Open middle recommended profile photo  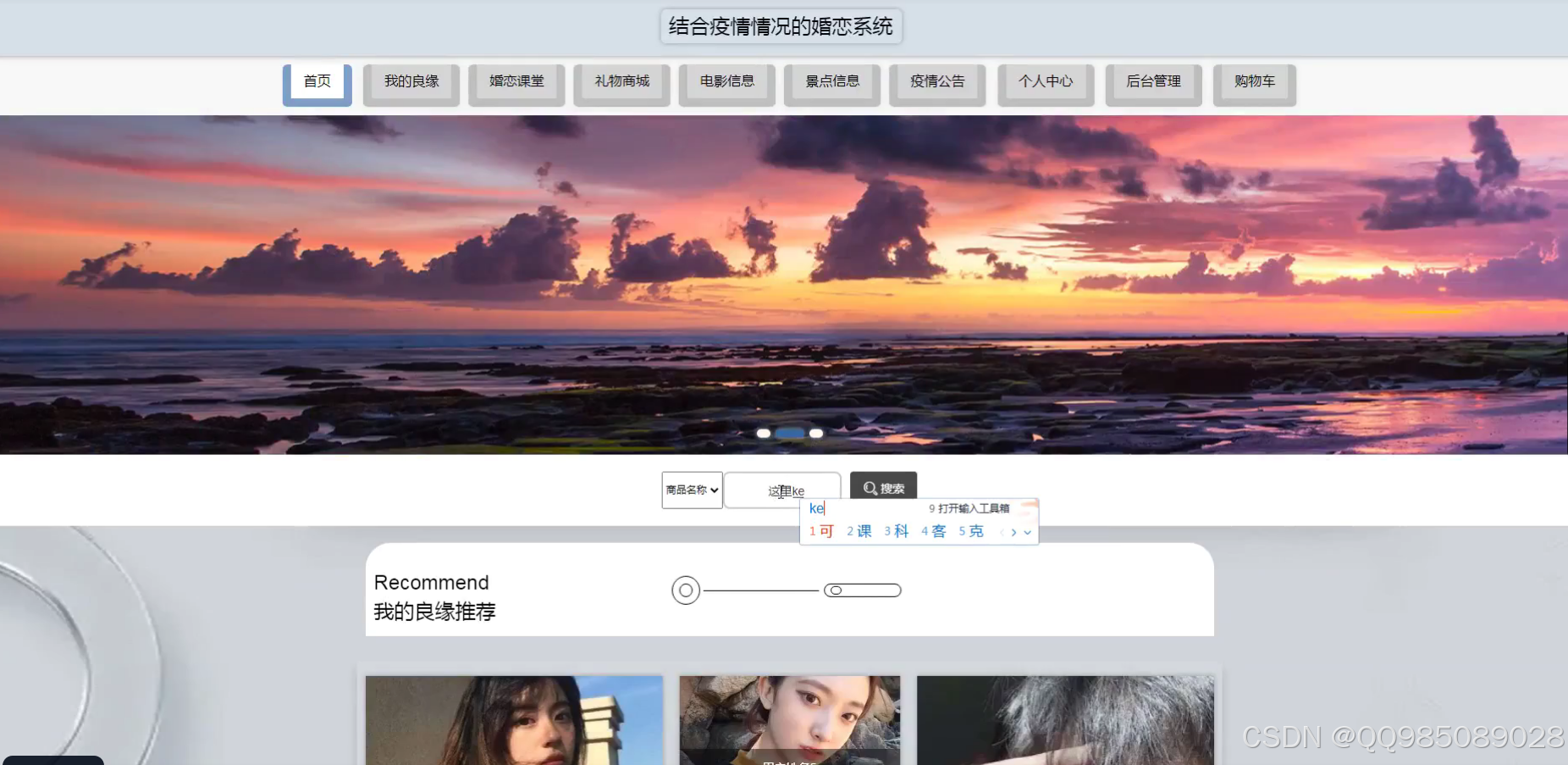pyautogui.click(x=789, y=720)
